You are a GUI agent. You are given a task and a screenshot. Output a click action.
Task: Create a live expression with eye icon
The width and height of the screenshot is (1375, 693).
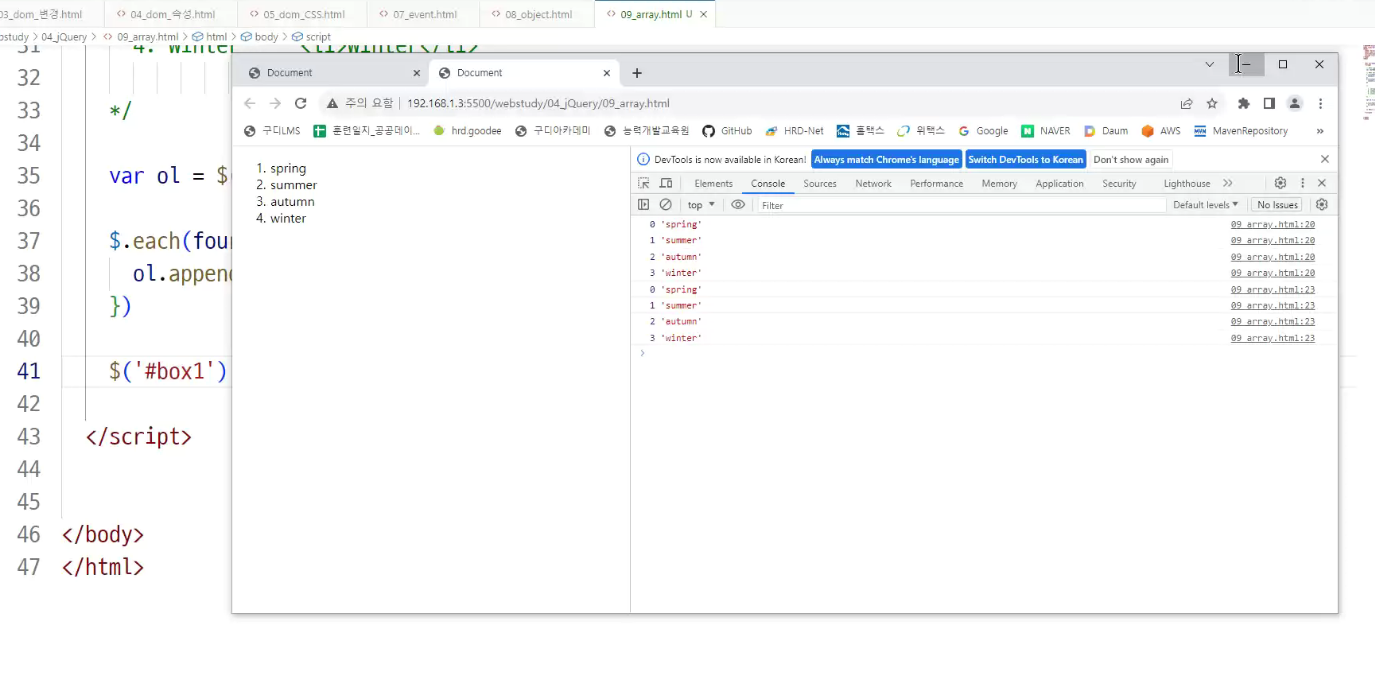[738, 204]
